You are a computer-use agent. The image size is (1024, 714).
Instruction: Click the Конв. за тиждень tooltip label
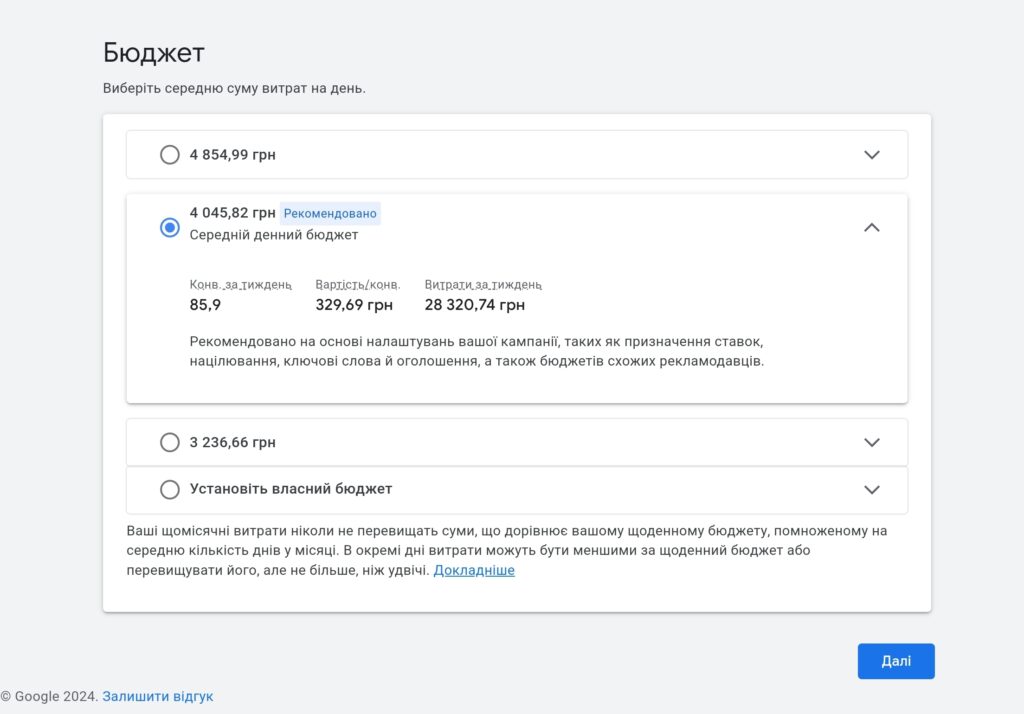pos(240,284)
